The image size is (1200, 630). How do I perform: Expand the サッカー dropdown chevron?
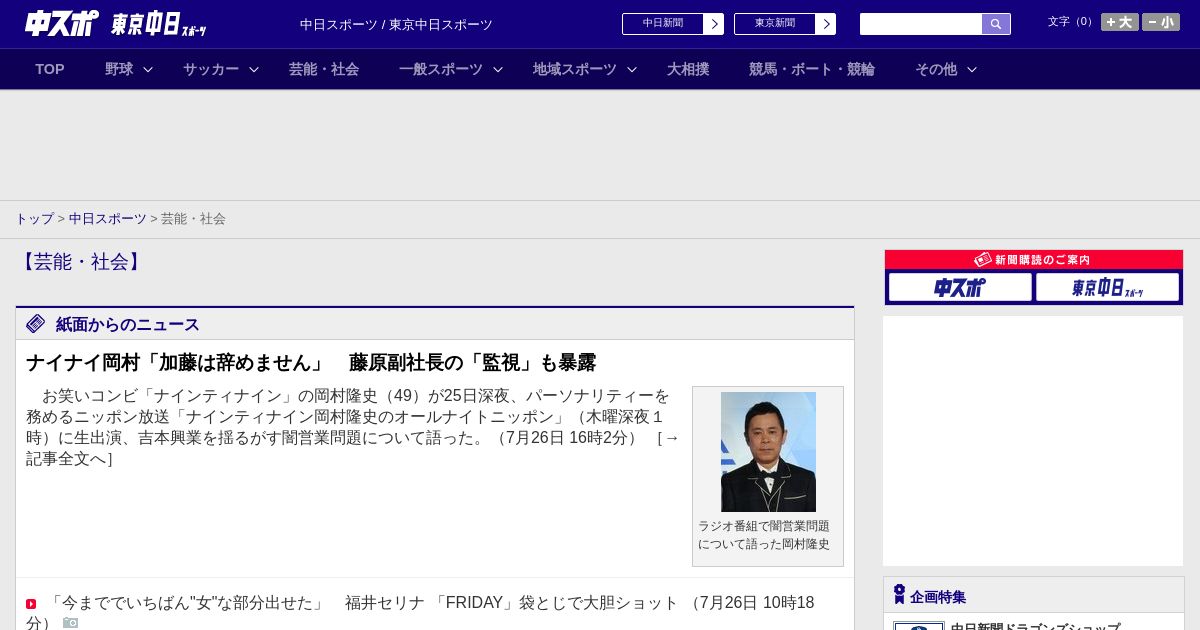point(254,69)
